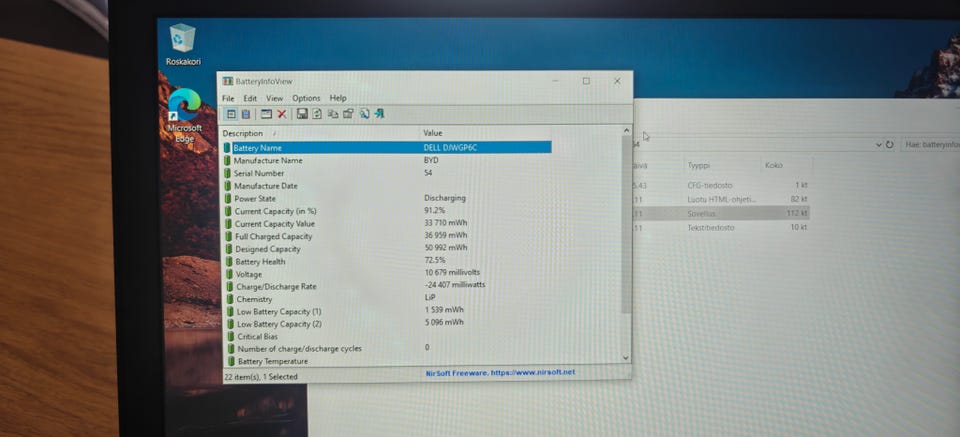The height and width of the screenshot is (437, 960).
Task: Click the Find toolbar icon
Action: (364, 114)
